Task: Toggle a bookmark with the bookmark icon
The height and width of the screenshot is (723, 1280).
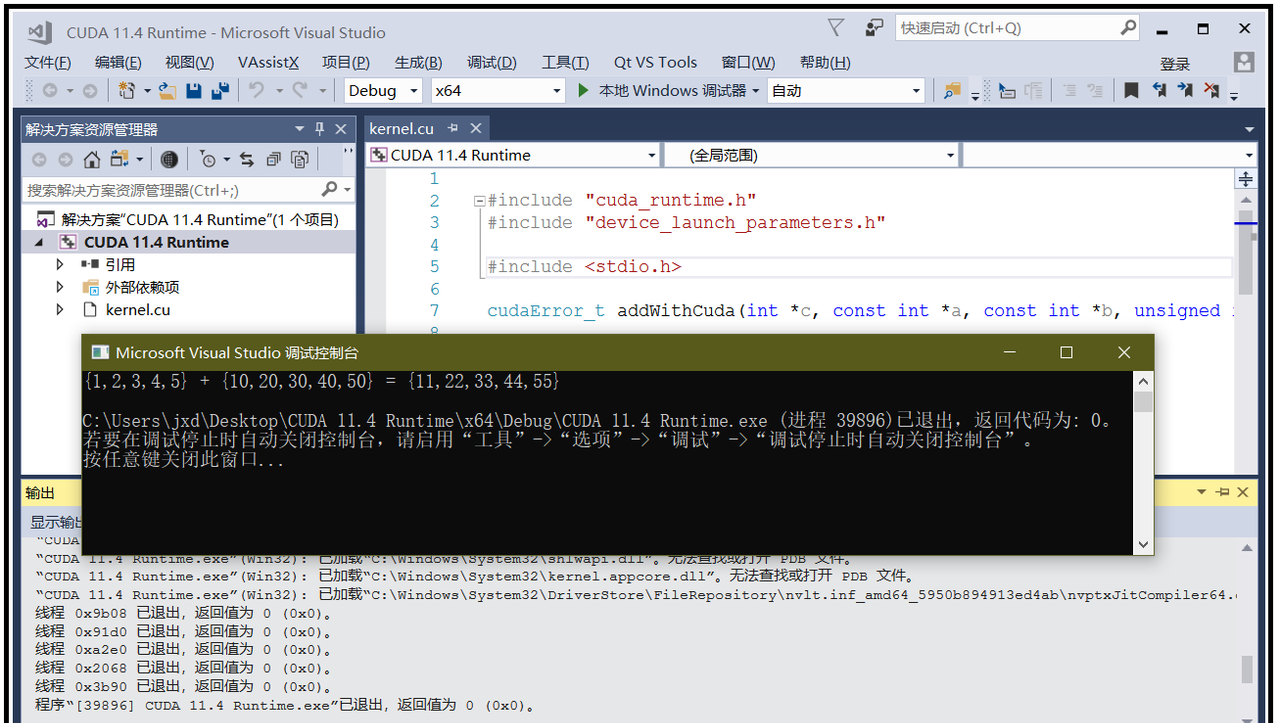Action: (1131, 91)
